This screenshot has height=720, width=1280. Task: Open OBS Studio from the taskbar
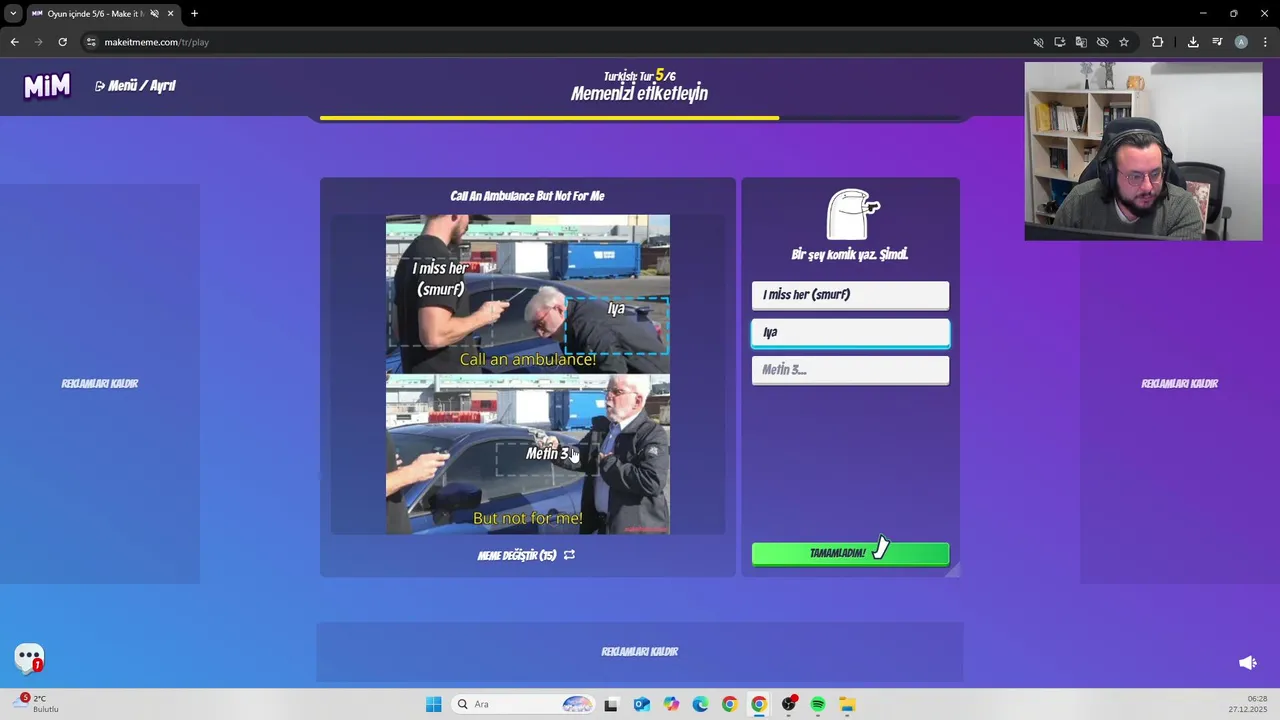coord(789,704)
